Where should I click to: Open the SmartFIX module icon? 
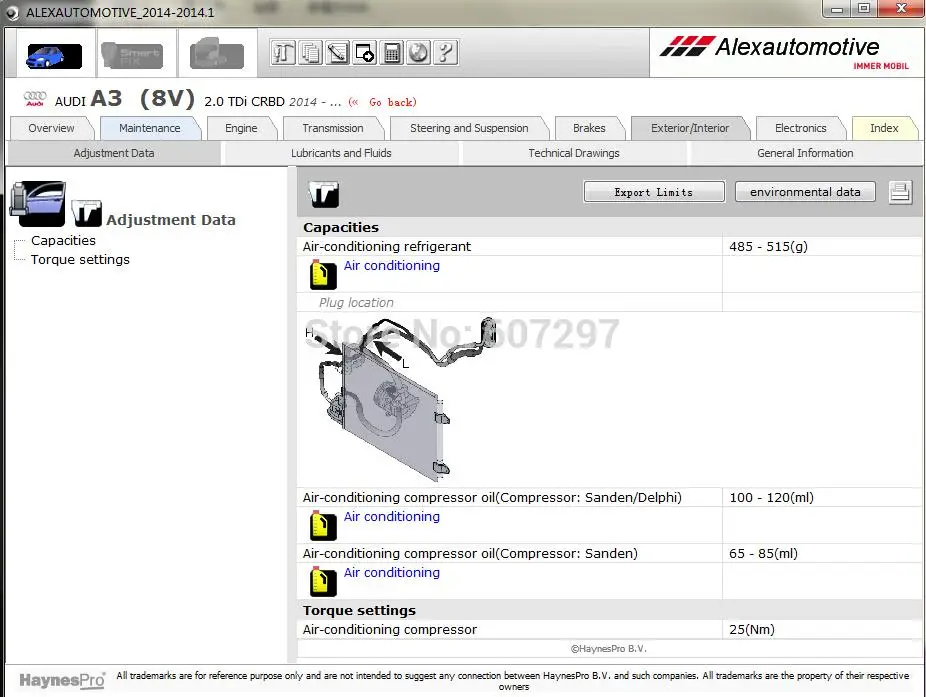[132, 55]
